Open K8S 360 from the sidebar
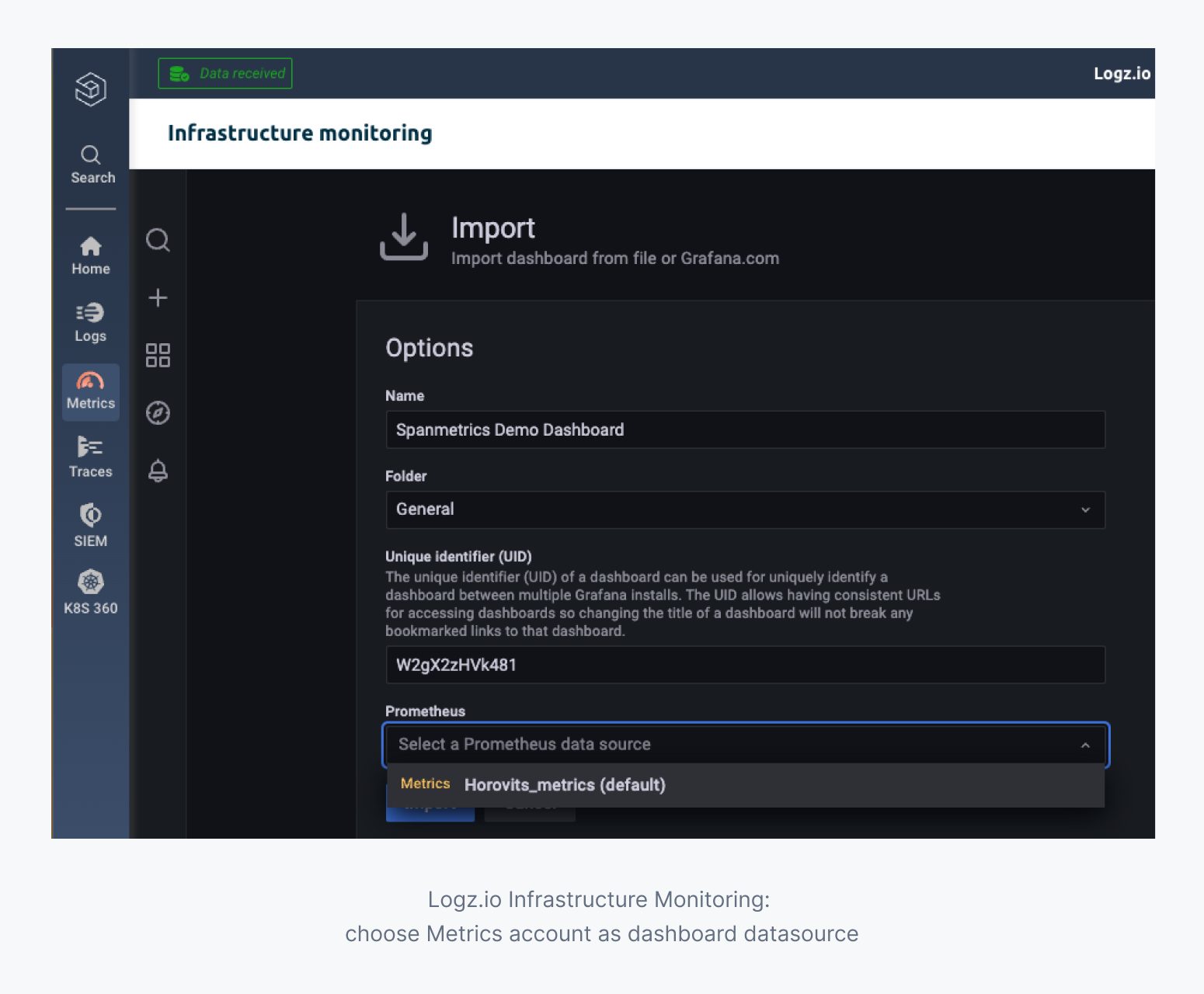 tap(90, 592)
